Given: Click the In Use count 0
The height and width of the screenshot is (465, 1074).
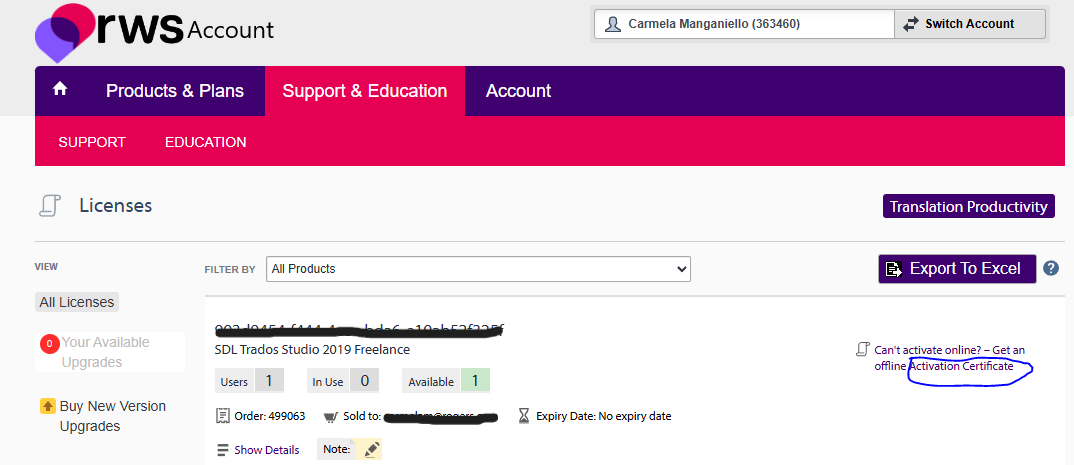Looking at the screenshot, I should pos(364,381).
